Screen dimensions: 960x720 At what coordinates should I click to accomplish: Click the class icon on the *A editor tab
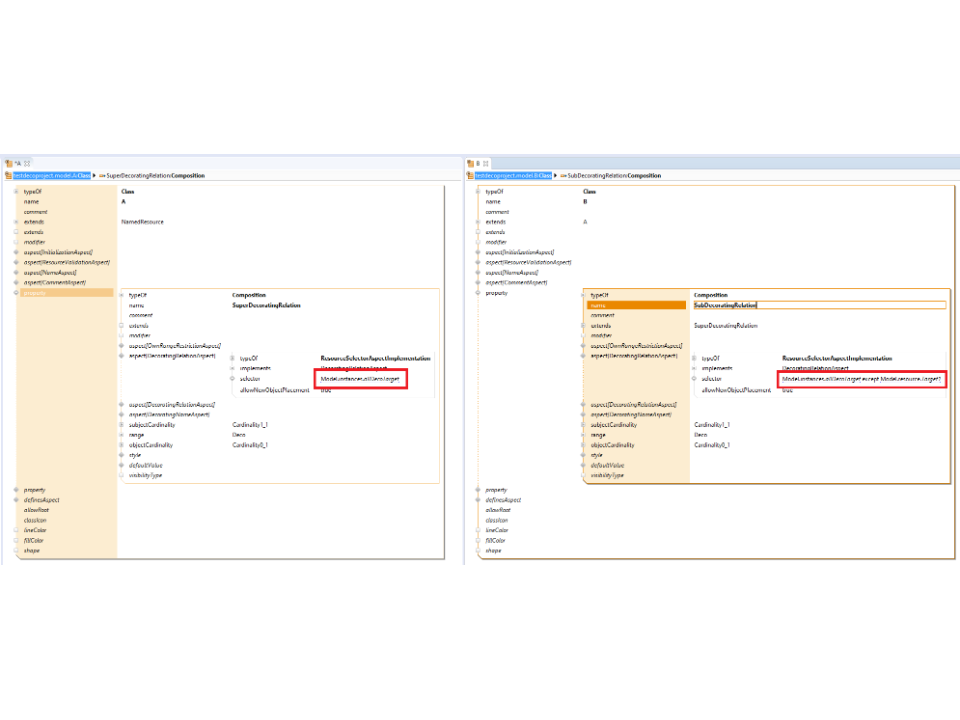click(7, 163)
